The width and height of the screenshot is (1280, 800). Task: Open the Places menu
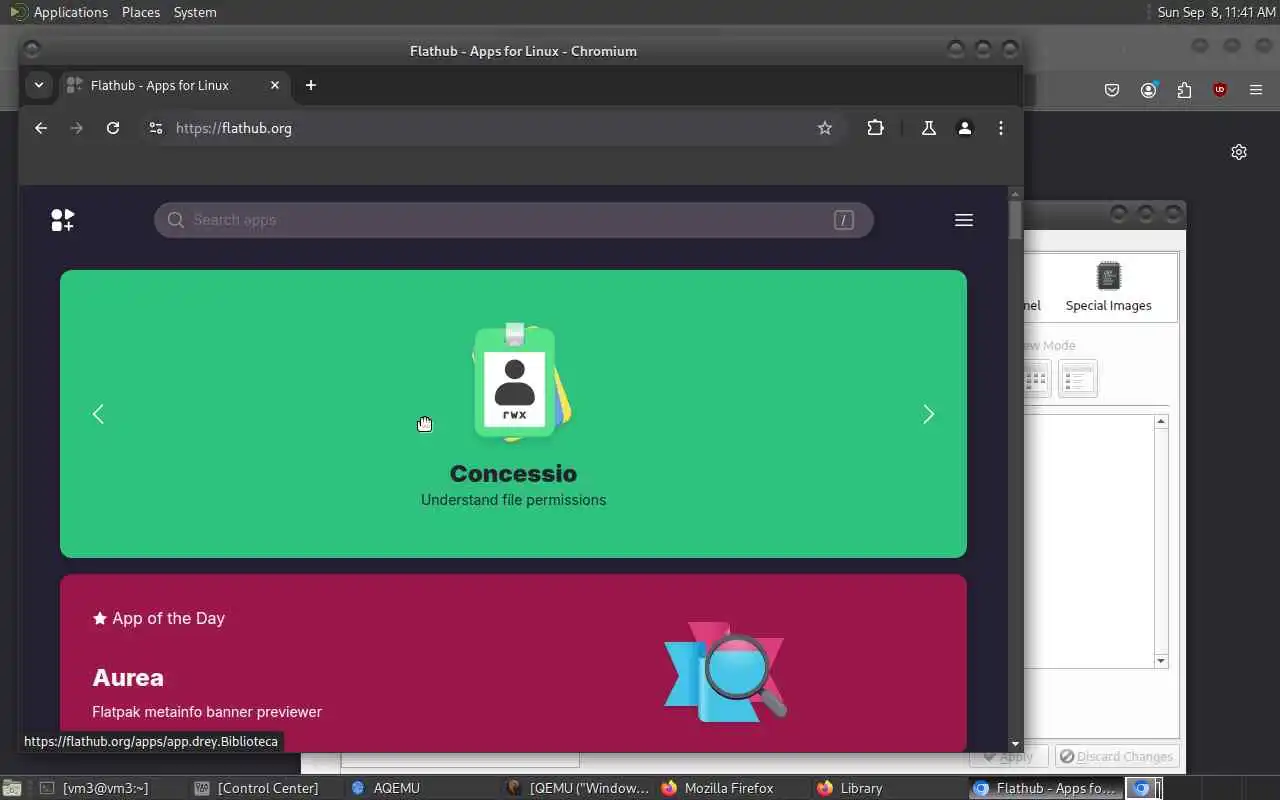(141, 12)
